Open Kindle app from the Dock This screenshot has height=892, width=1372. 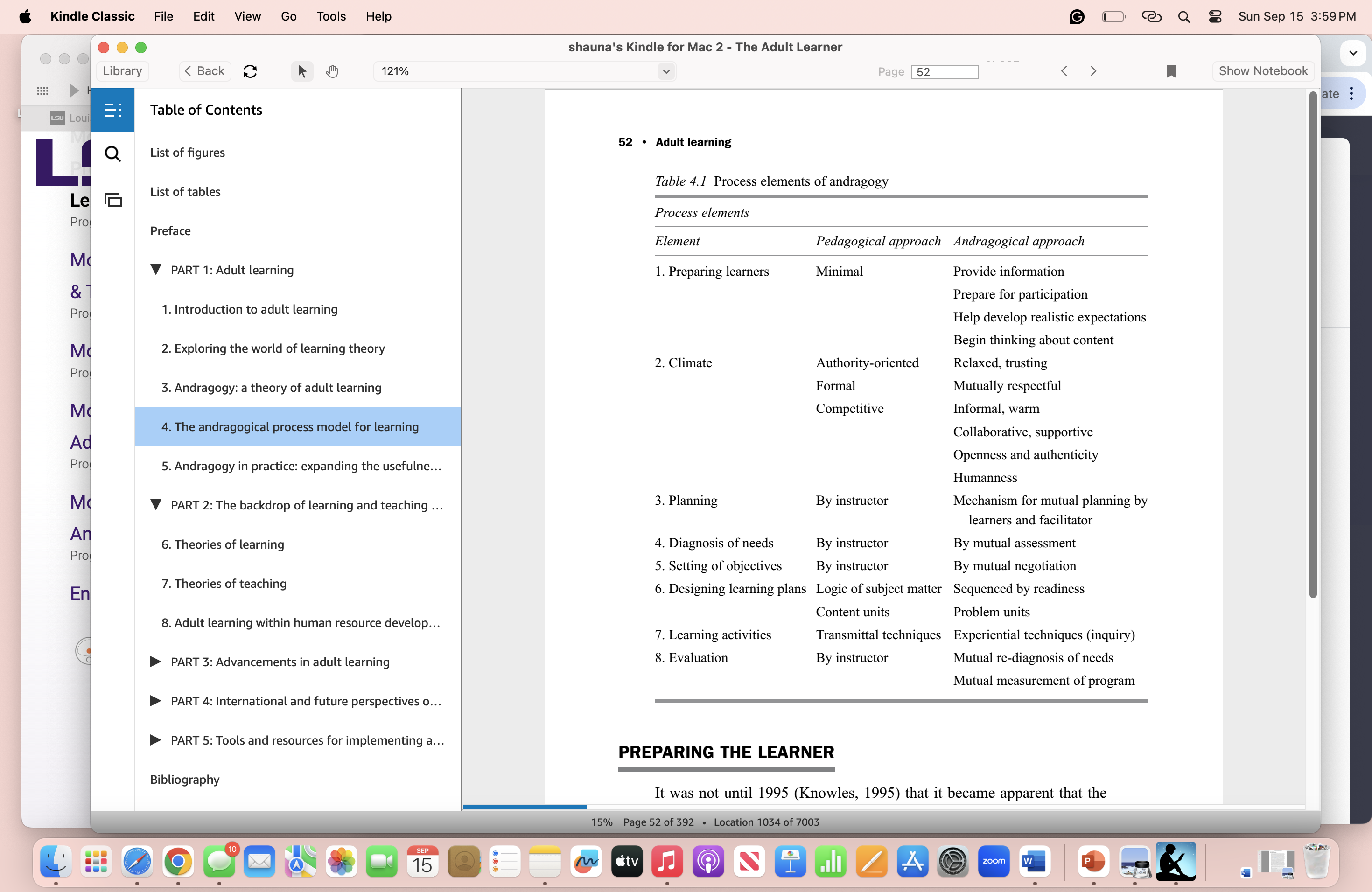[x=1176, y=862]
